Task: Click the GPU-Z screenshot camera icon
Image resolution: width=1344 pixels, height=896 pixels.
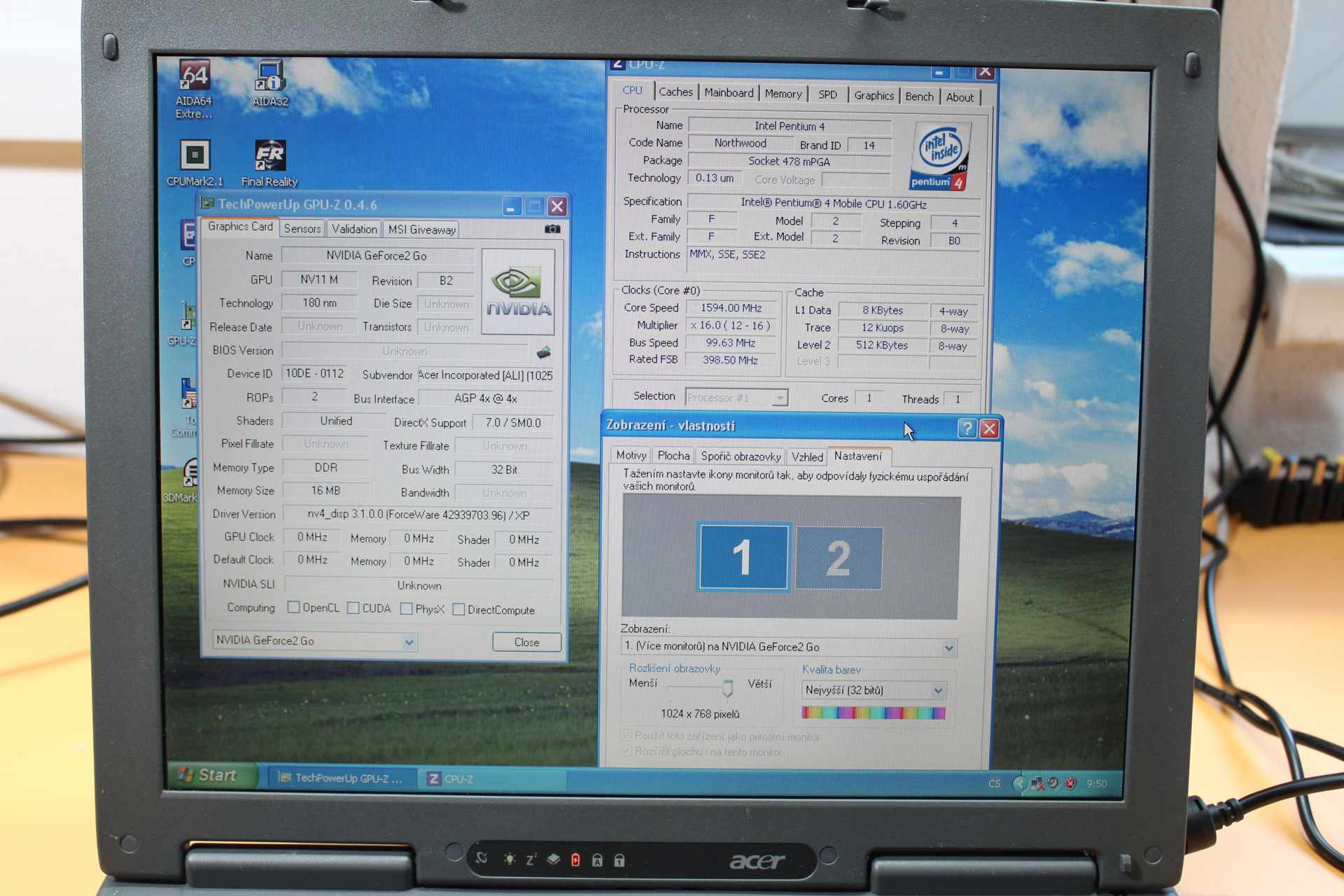Action: coord(552,229)
